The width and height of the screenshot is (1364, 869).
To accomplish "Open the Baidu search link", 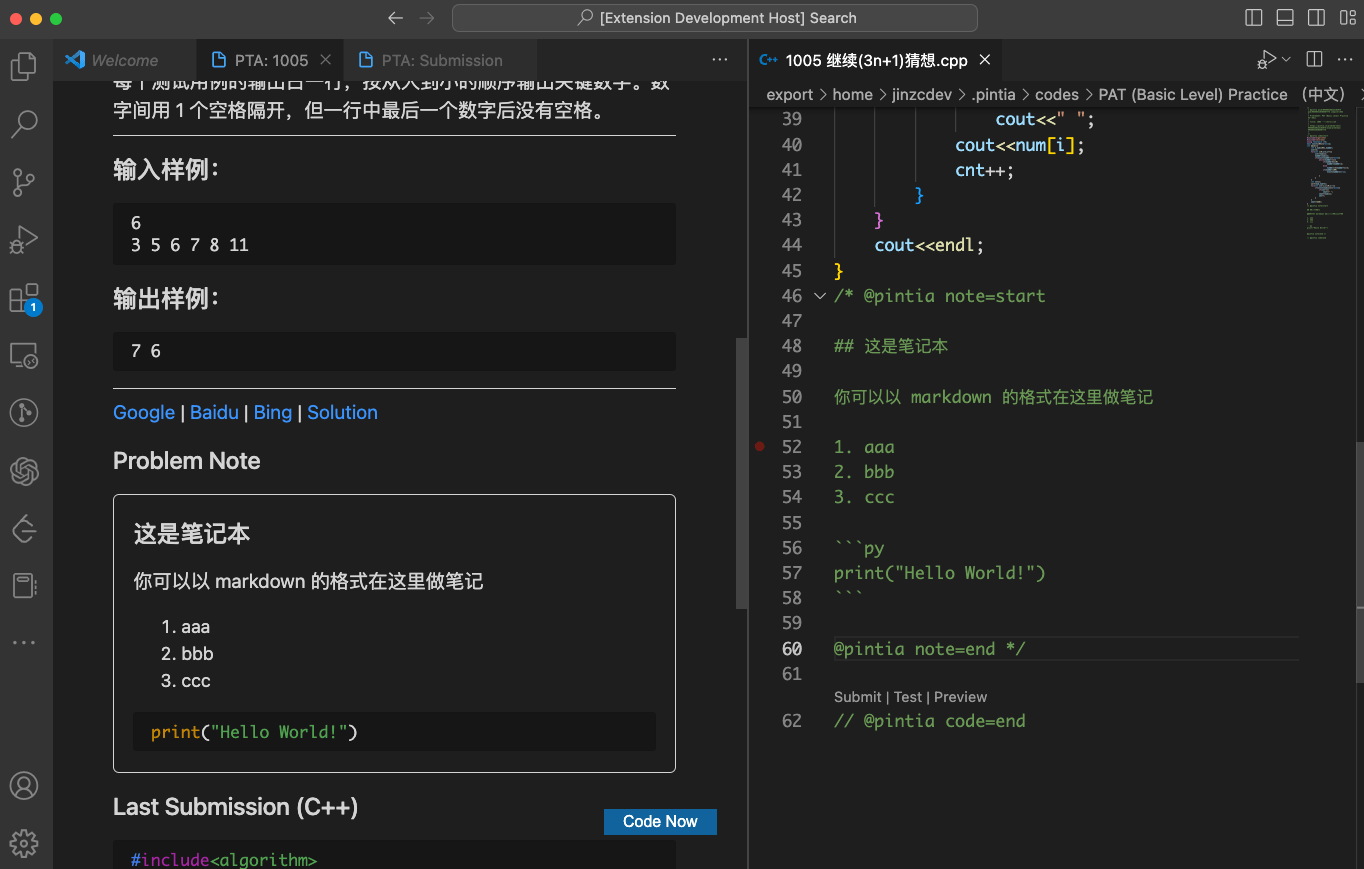I will (214, 413).
